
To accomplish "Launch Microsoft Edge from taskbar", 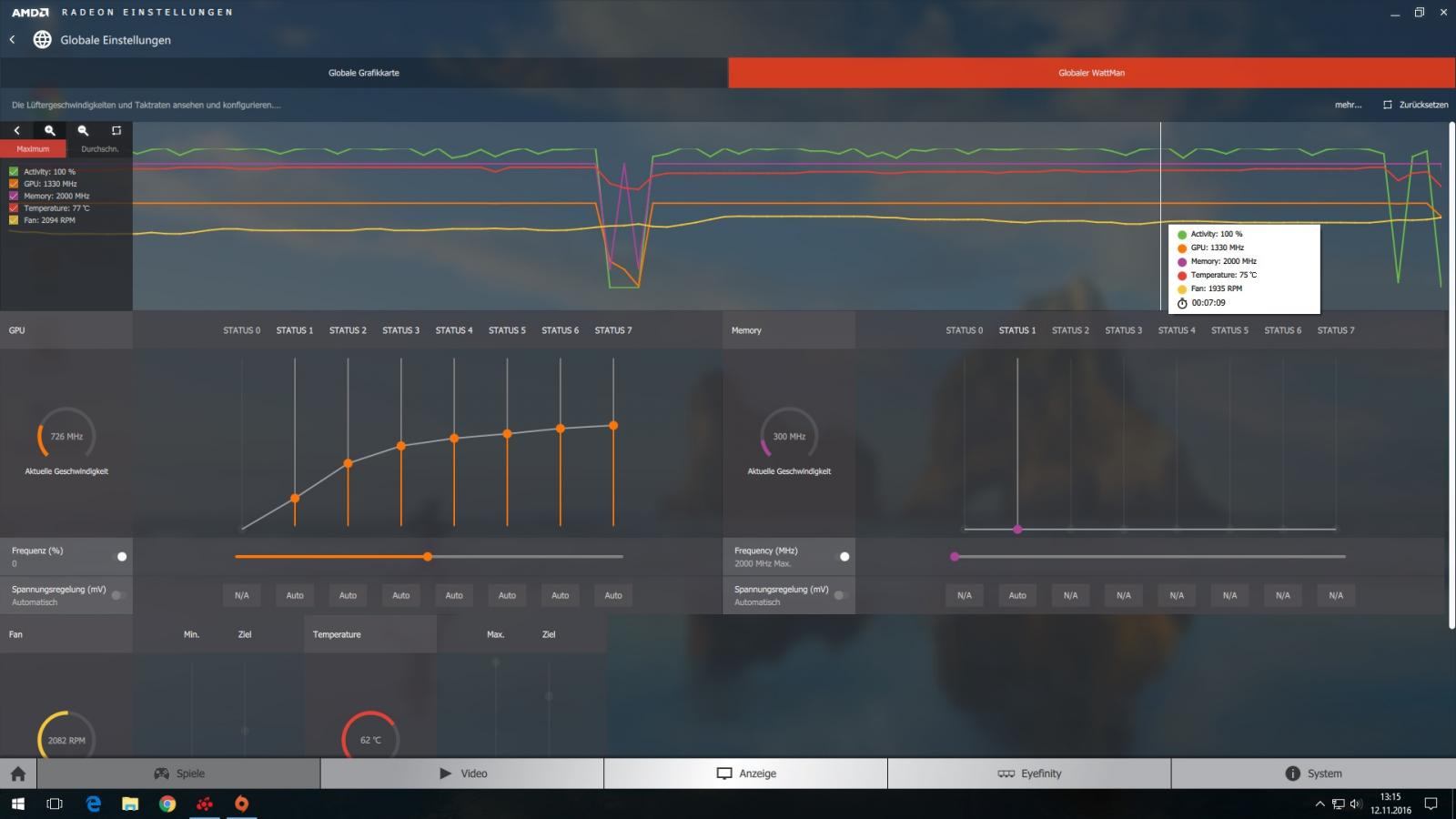I will click(x=93, y=804).
